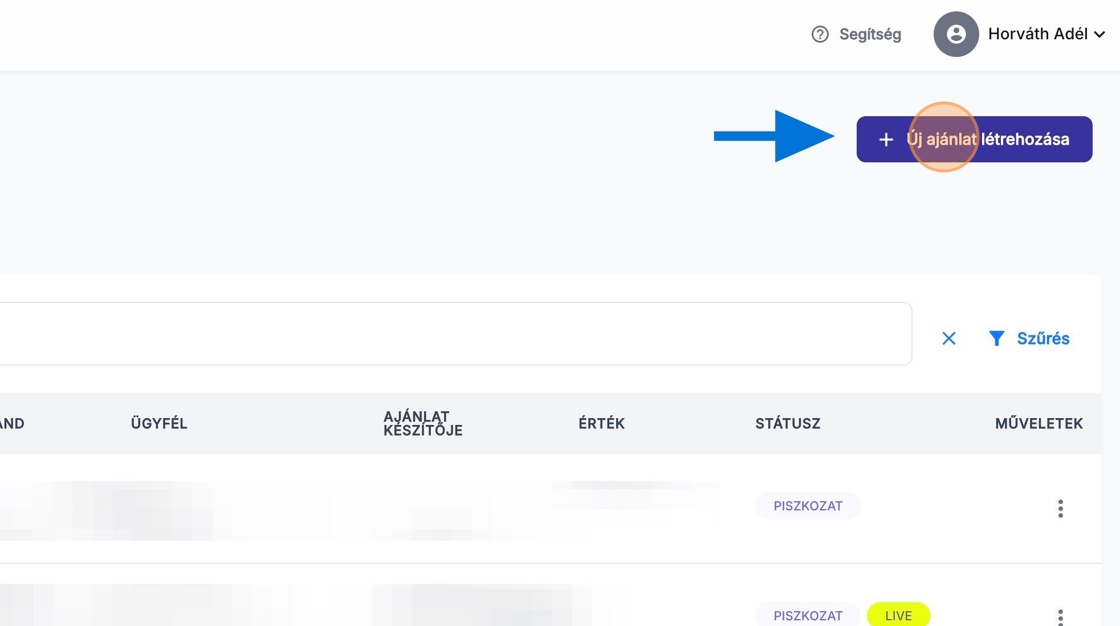Image resolution: width=1120 pixels, height=626 pixels.
Task: Click the funnel filter icon
Action: 996,339
